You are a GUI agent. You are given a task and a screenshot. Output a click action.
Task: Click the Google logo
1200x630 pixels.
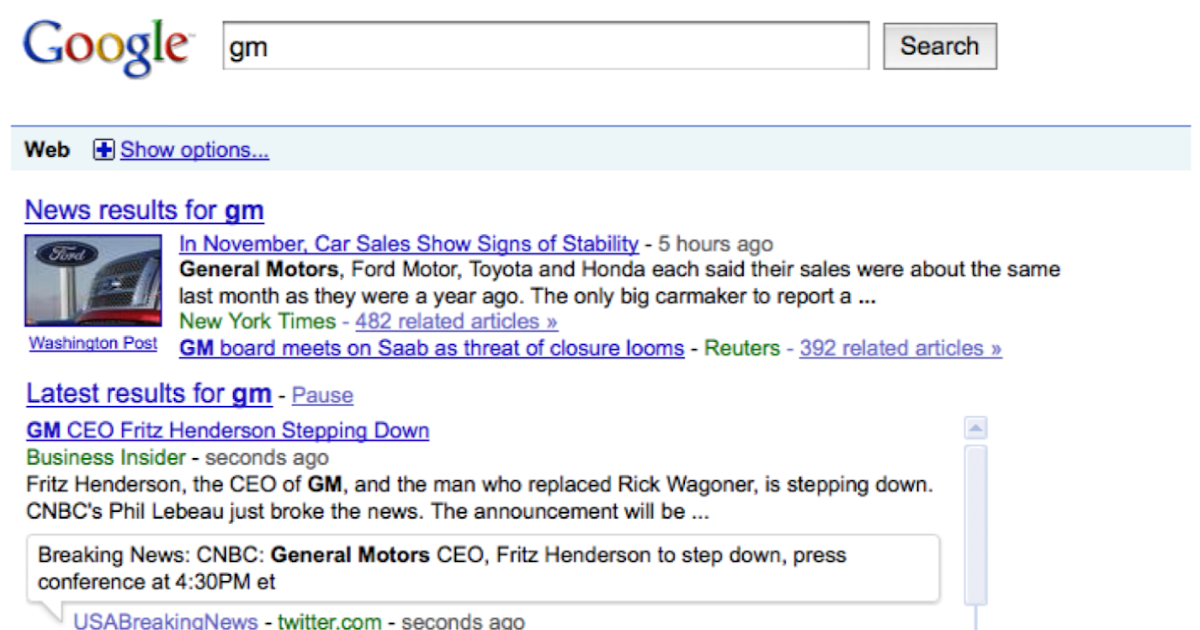pos(107,46)
